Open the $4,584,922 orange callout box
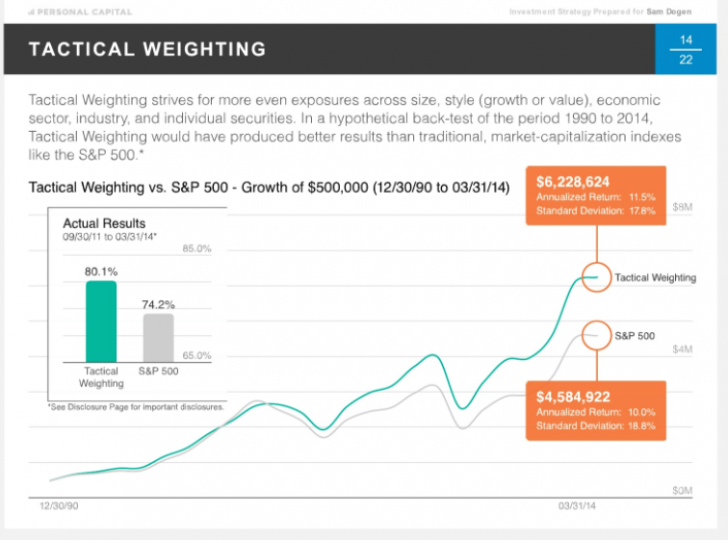This screenshot has width=728, height=540. (x=596, y=410)
